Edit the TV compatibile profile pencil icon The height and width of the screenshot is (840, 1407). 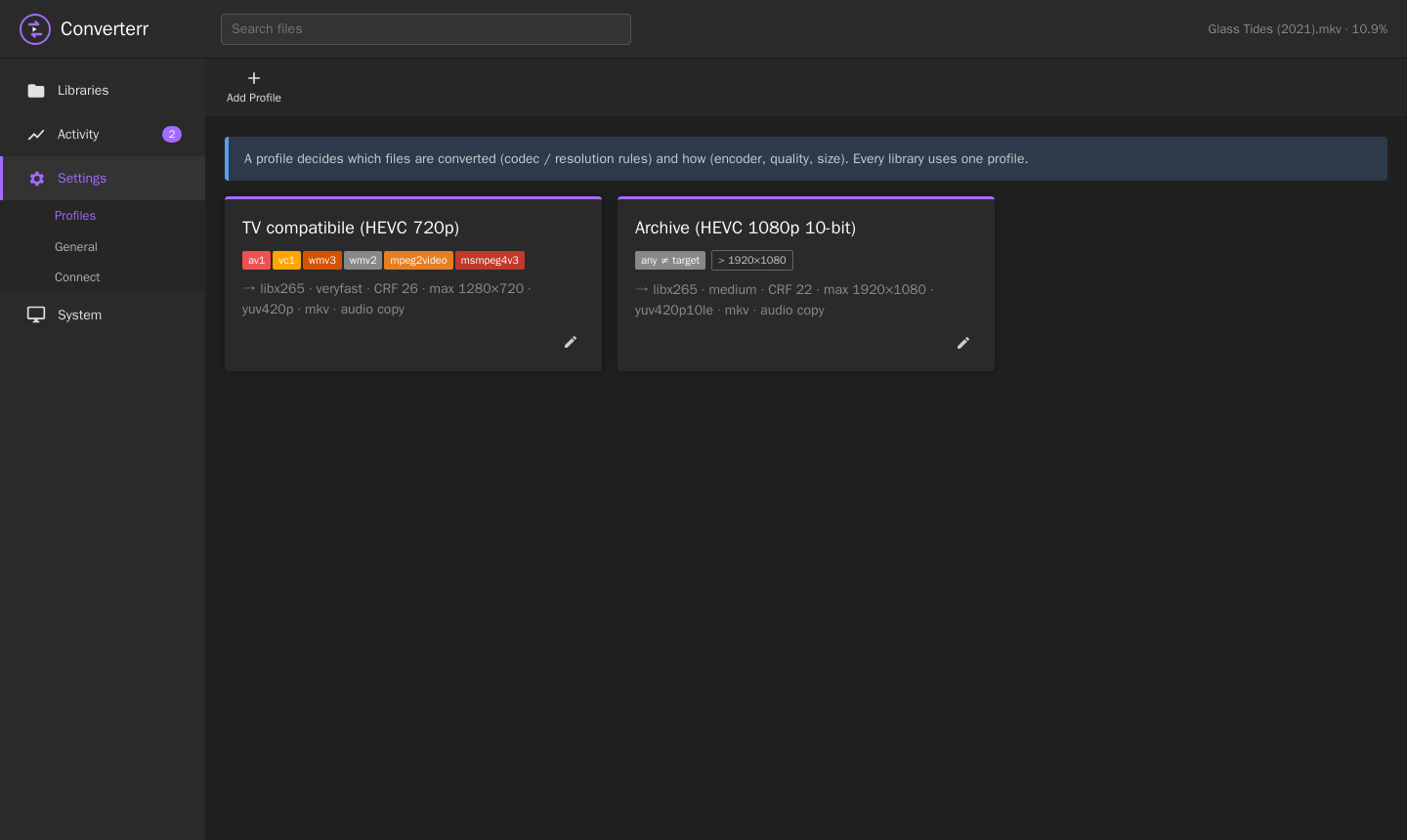571,342
